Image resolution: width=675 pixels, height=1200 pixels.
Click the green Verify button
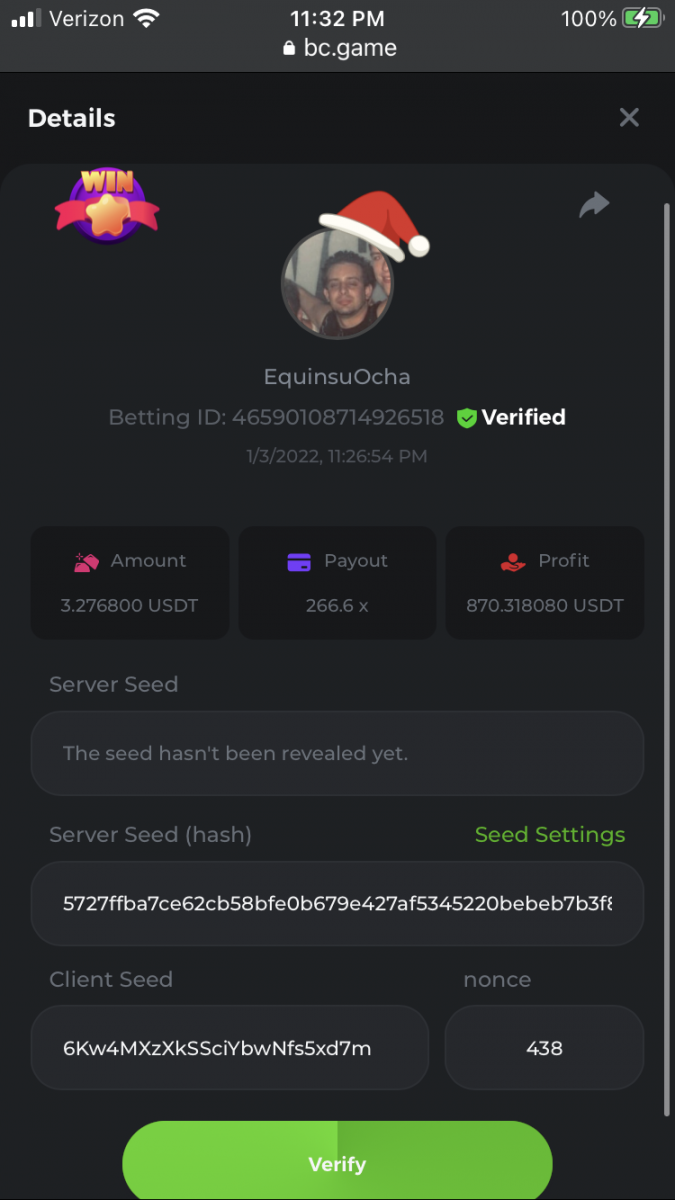(337, 1162)
